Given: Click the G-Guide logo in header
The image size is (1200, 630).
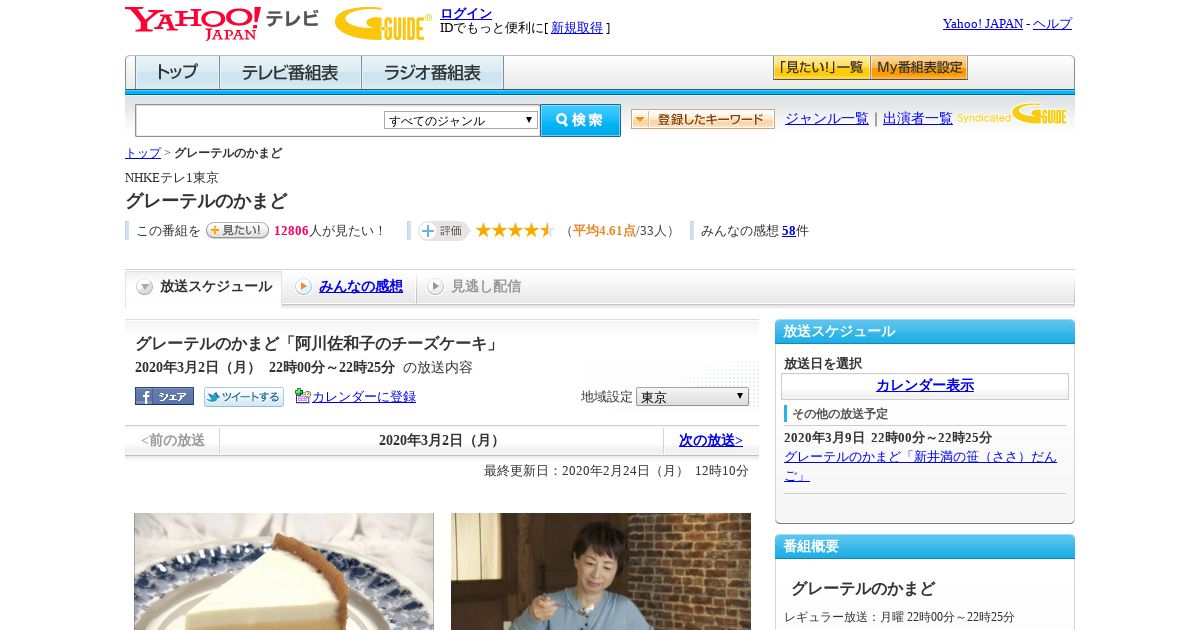Looking at the screenshot, I should pyautogui.click(x=383, y=23).
